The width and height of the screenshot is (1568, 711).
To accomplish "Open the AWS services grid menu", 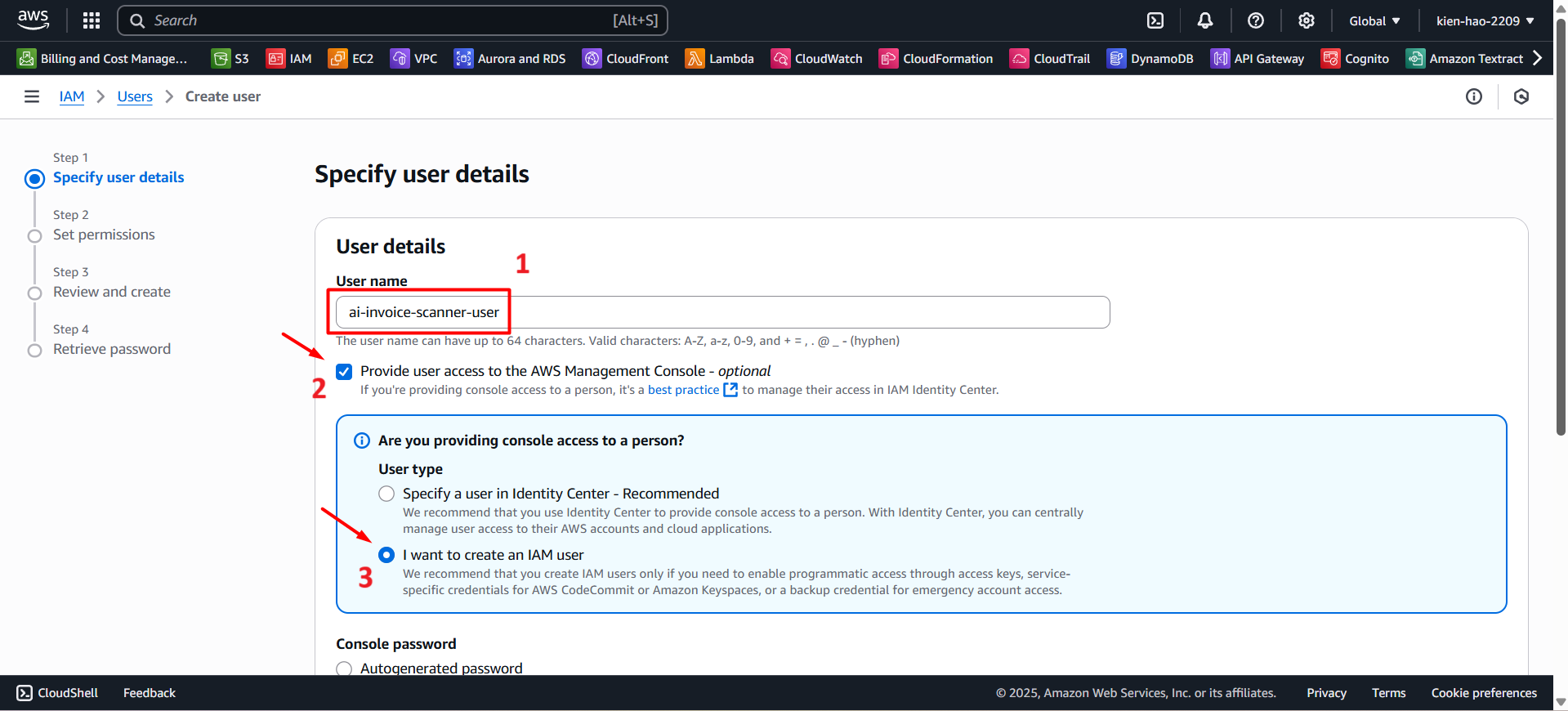I will pos(92,20).
